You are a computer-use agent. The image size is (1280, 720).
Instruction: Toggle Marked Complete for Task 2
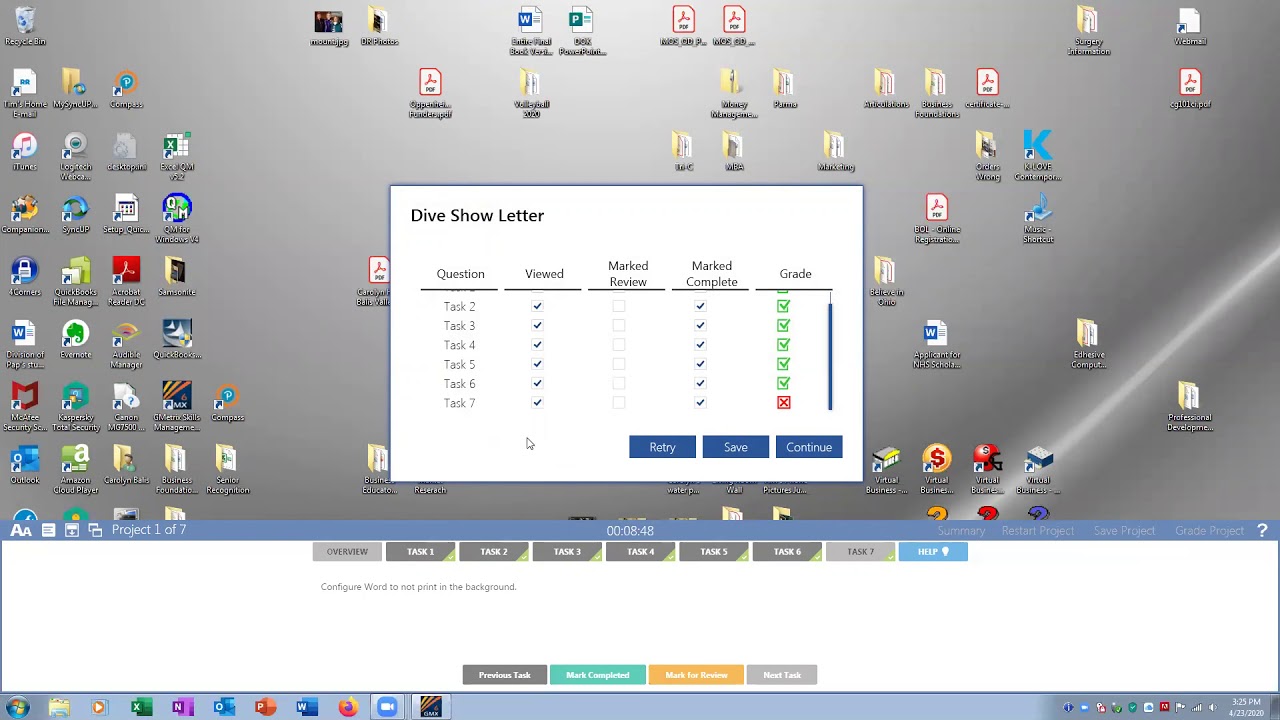[700, 306]
